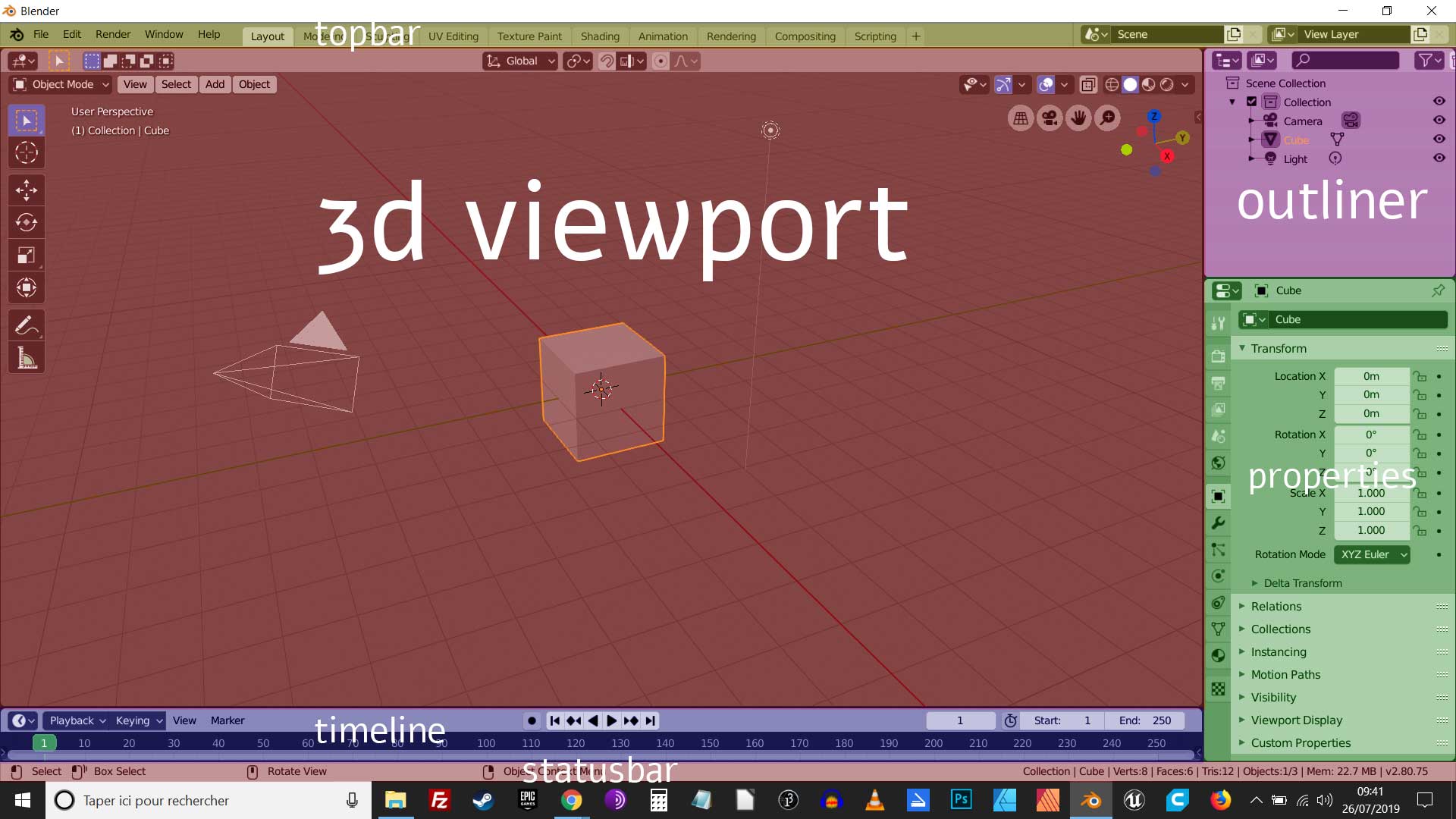Image resolution: width=1456 pixels, height=819 pixels.
Task: Click the camera view icon in viewport
Action: click(1050, 118)
